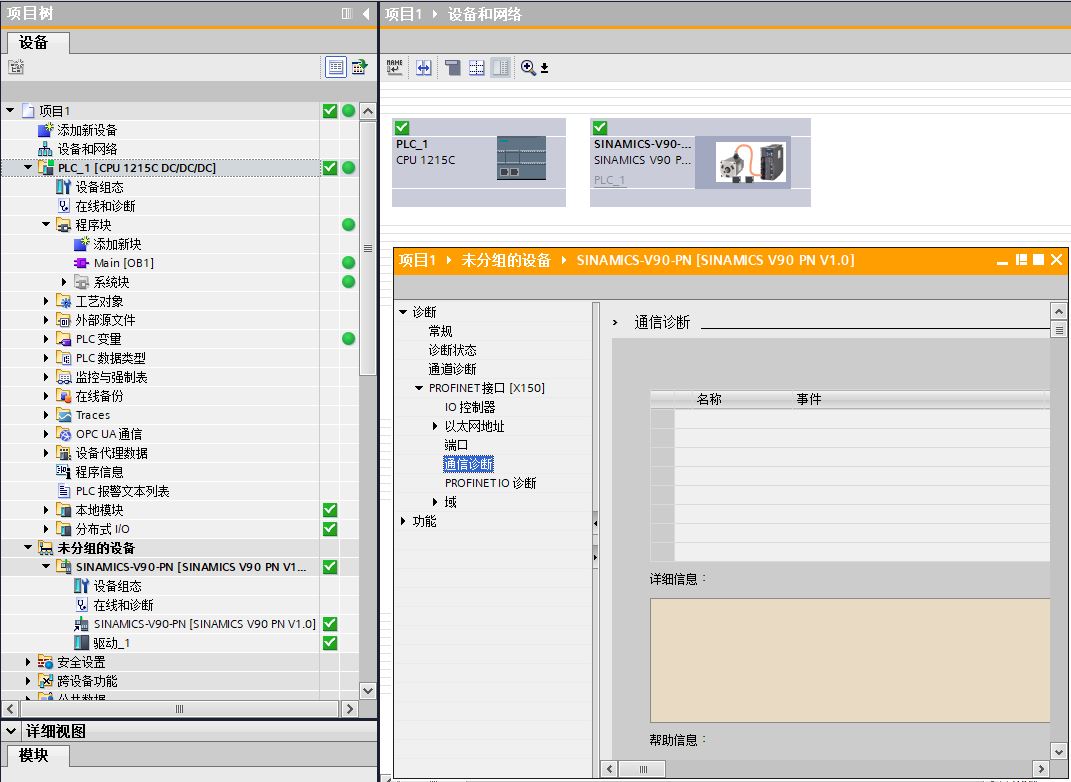This screenshot has height=782, width=1071.
Task: Select 诊断状态 in diagnostics menu
Action: pyautogui.click(x=452, y=350)
